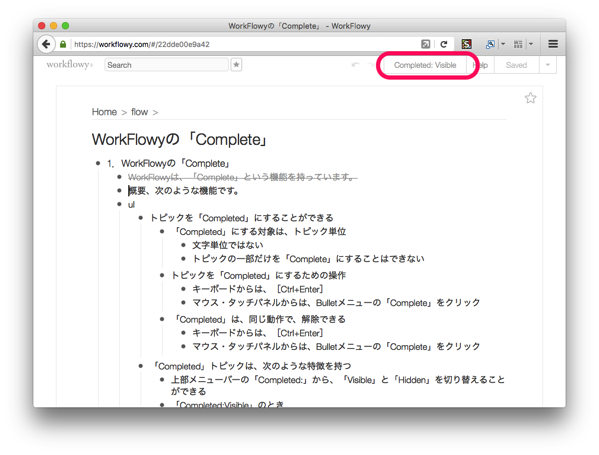Click bullet of 'トピックの一部だけを「Complete」にすることはできない'
599x455 pixels.
[184, 259]
